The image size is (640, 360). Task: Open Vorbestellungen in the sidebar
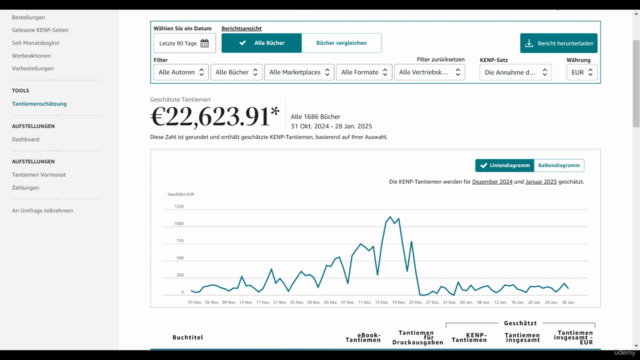[x=33, y=68]
